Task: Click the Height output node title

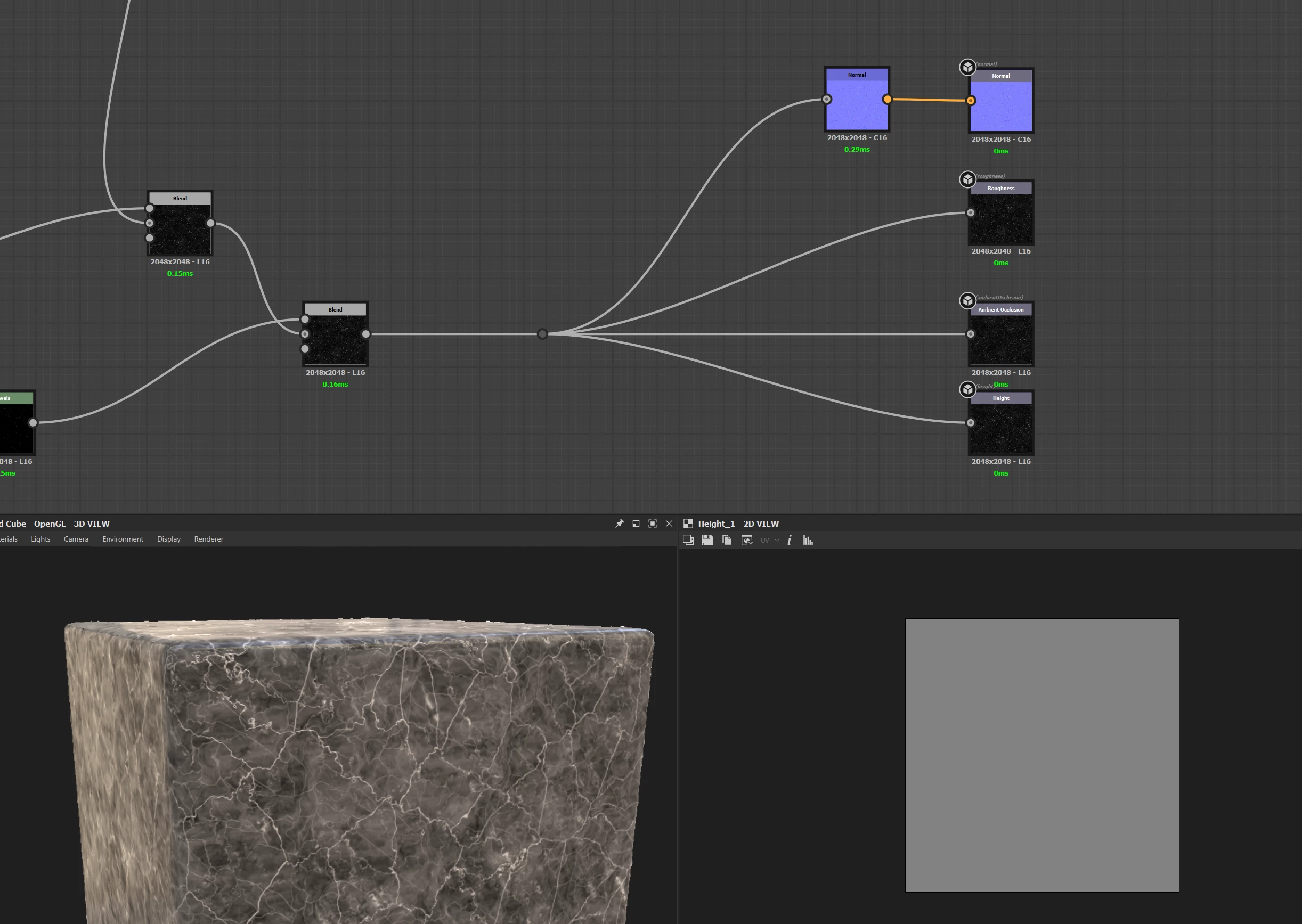Action: click(1000, 398)
